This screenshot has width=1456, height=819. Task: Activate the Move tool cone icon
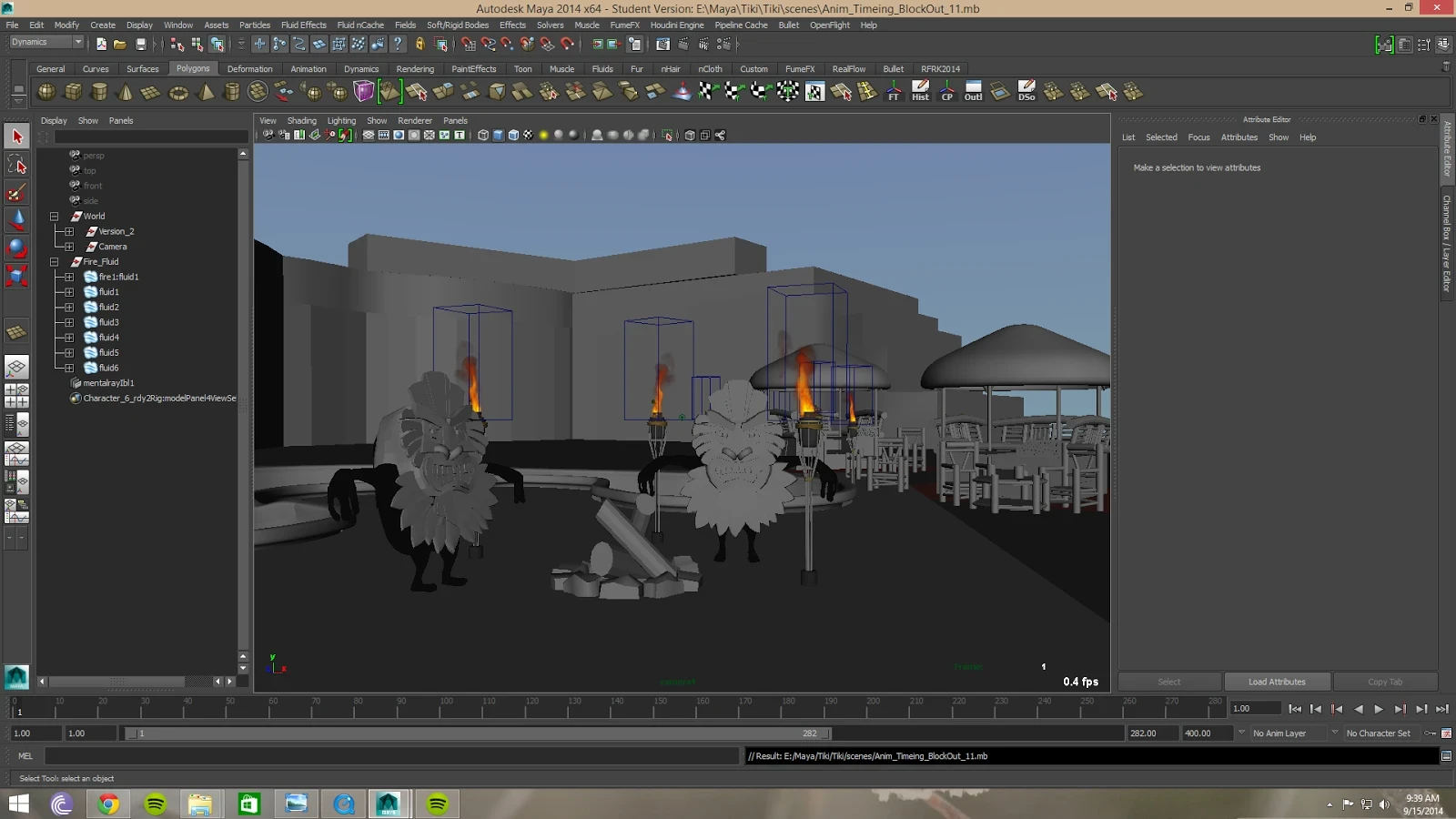click(x=16, y=220)
